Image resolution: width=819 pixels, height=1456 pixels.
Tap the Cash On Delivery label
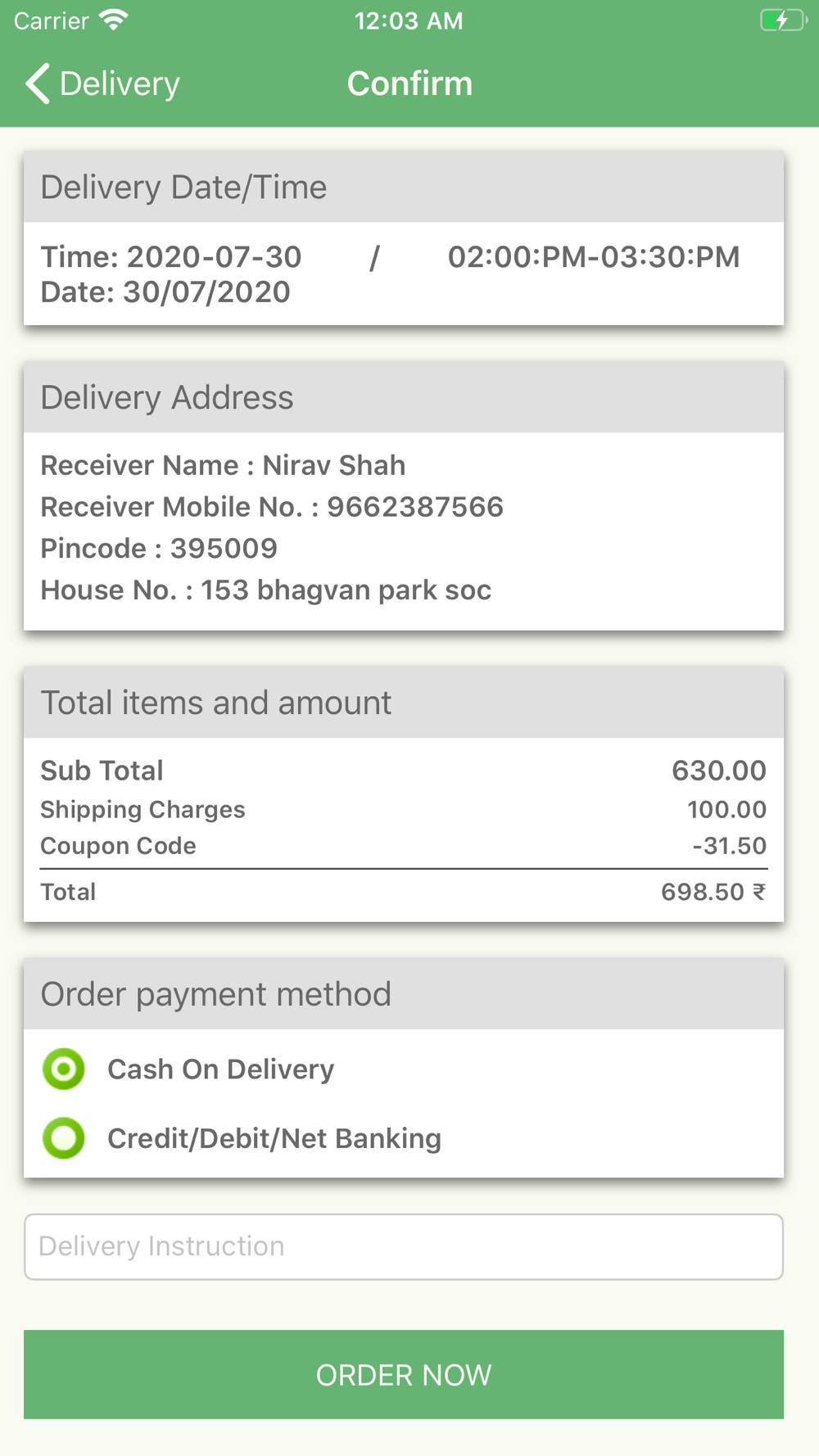pos(221,1069)
